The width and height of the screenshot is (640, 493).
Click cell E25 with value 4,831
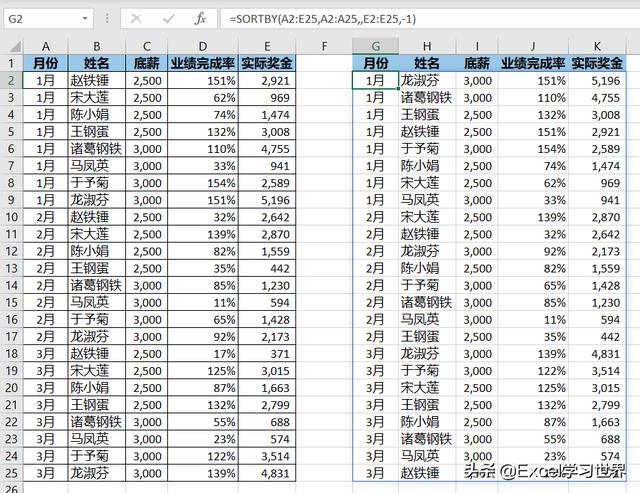pyautogui.click(x=267, y=473)
